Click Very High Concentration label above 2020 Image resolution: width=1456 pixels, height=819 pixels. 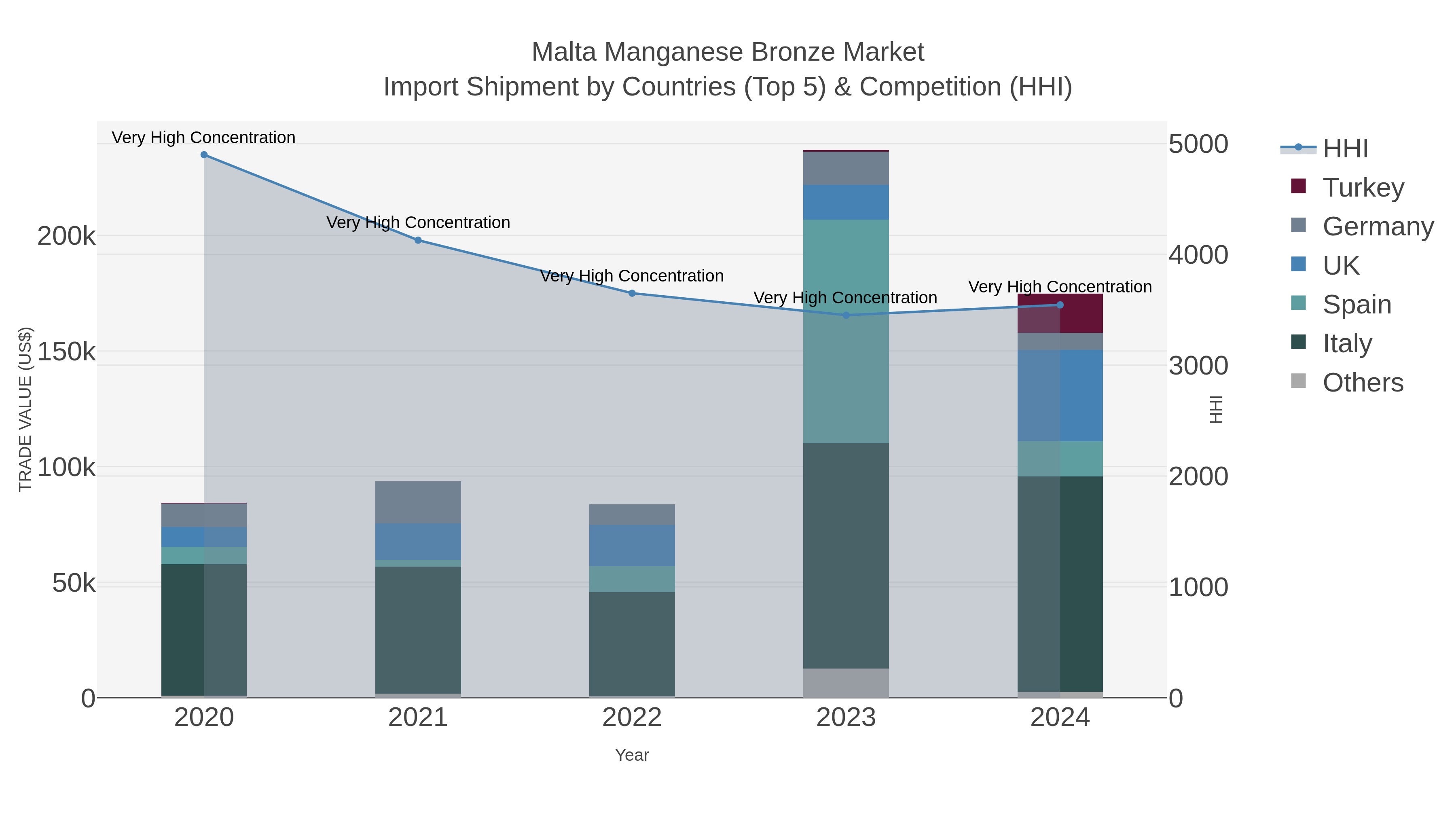203,138
